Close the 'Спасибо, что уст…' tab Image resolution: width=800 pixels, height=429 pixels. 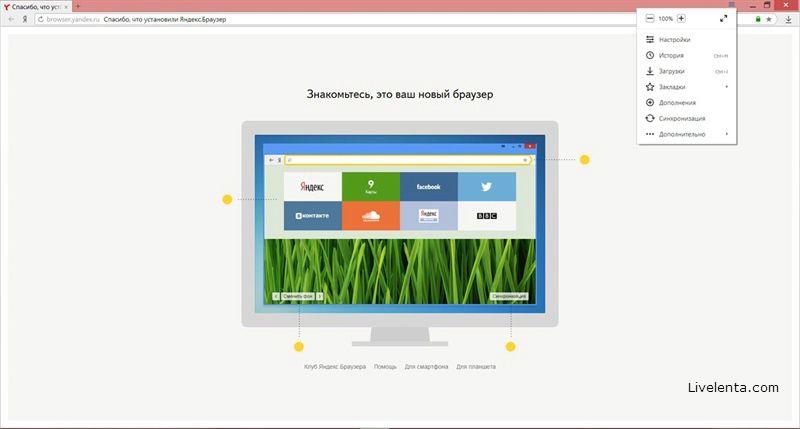pyautogui.click(x=66, y=7)
